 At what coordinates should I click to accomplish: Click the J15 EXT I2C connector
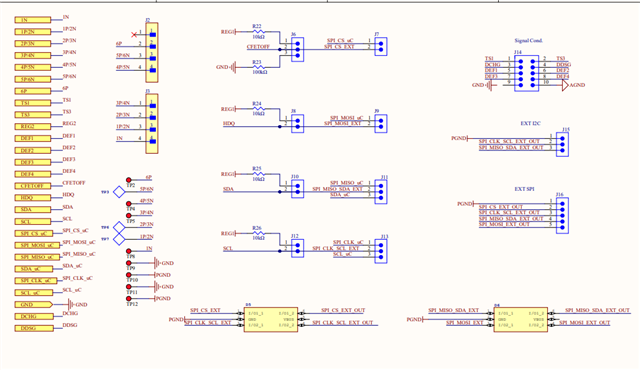point(562,144)
